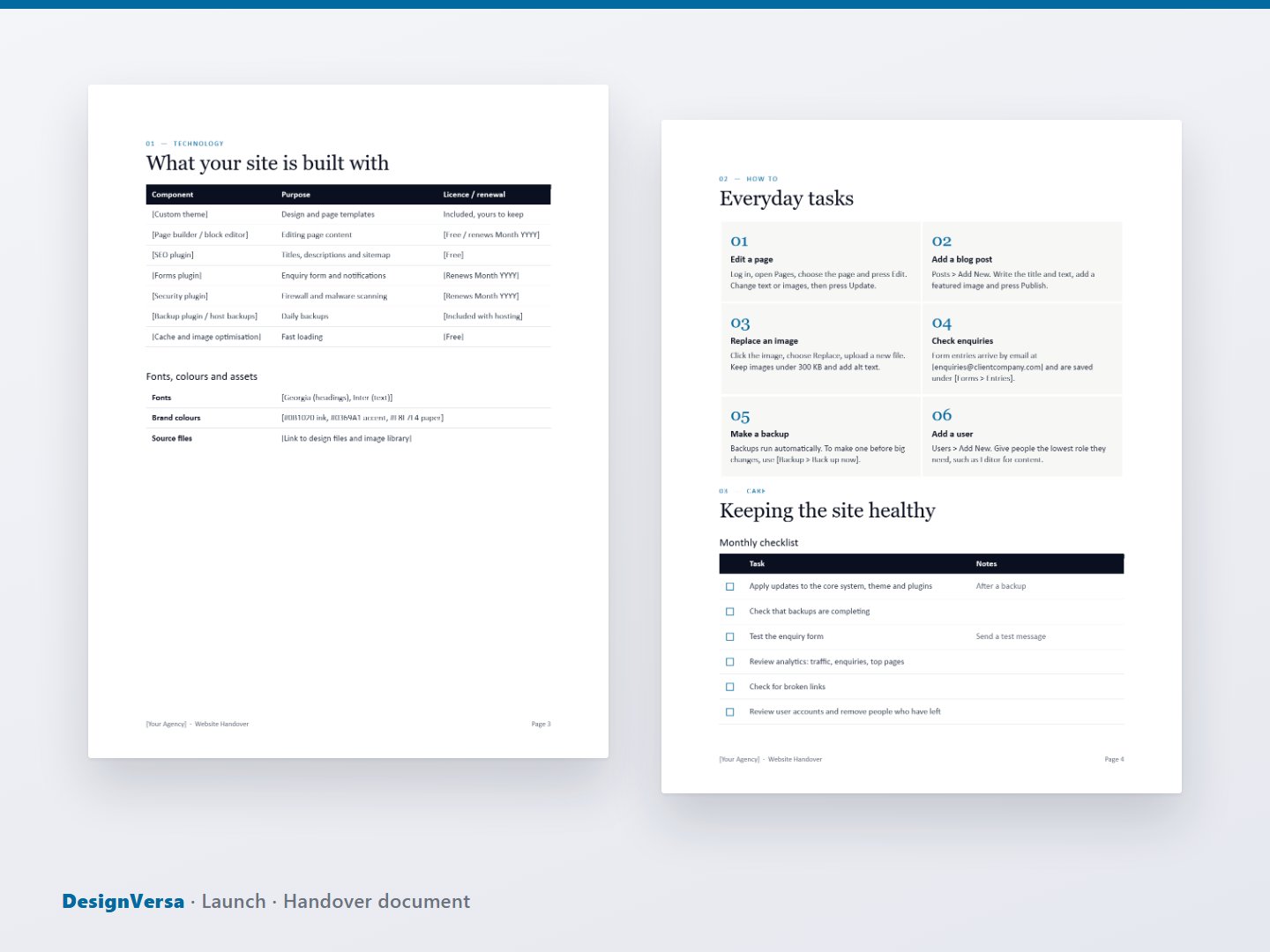Click the "Page 4" footer number
Image resolution: width=1270 pixels, height=952 pixels.
coord(1114,760)
